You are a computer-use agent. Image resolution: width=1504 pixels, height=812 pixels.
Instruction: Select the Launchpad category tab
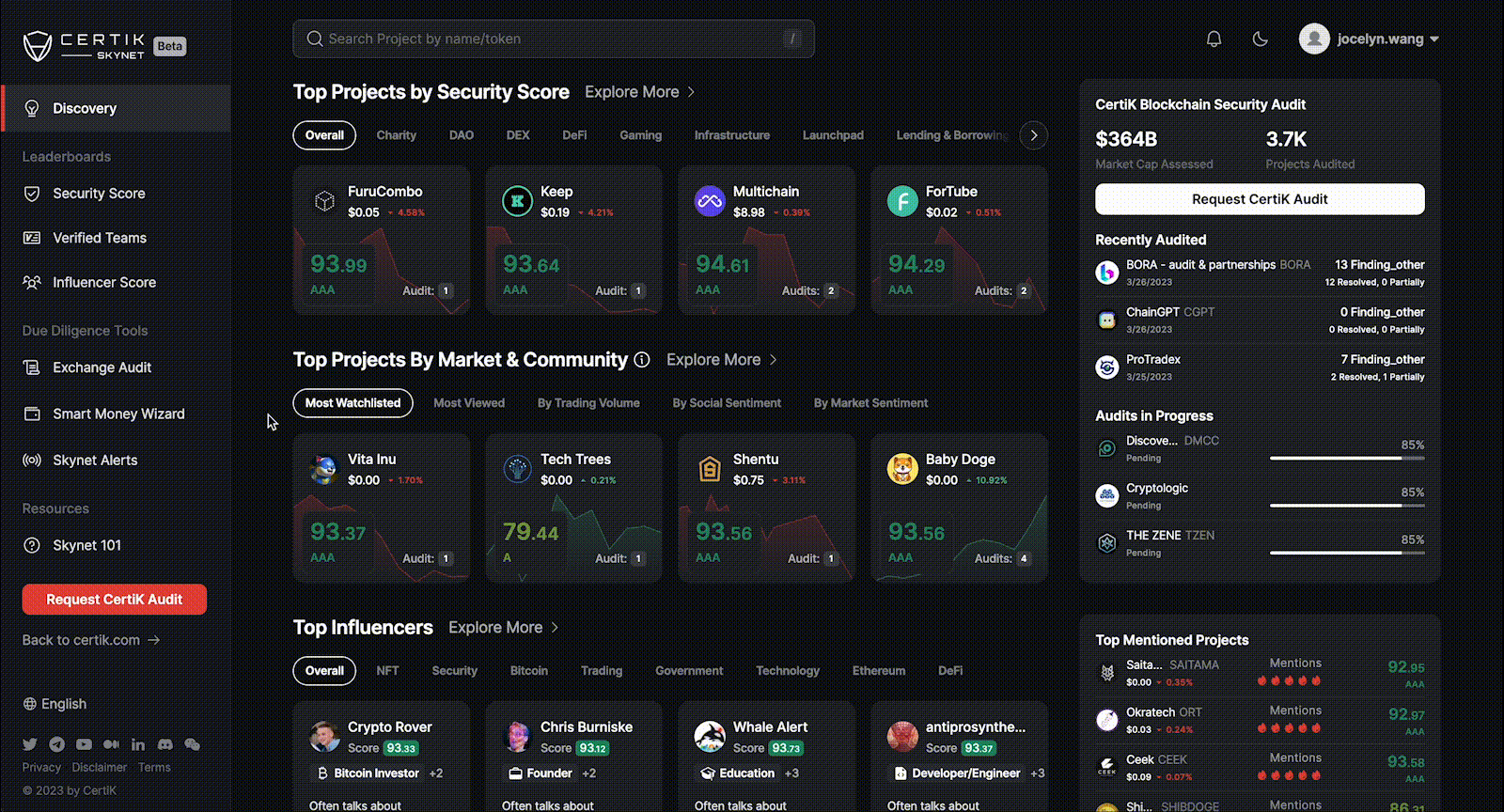(x=833, y=135)
